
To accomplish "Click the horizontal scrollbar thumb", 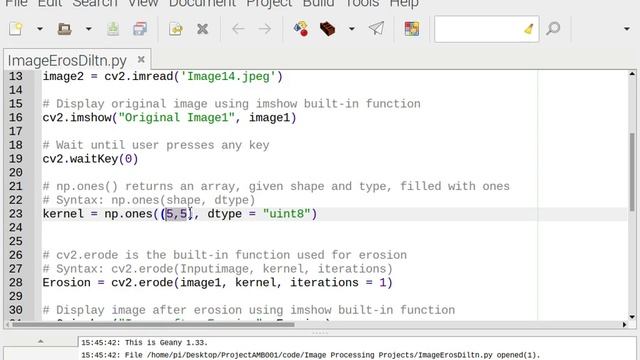I will [153, 325].
